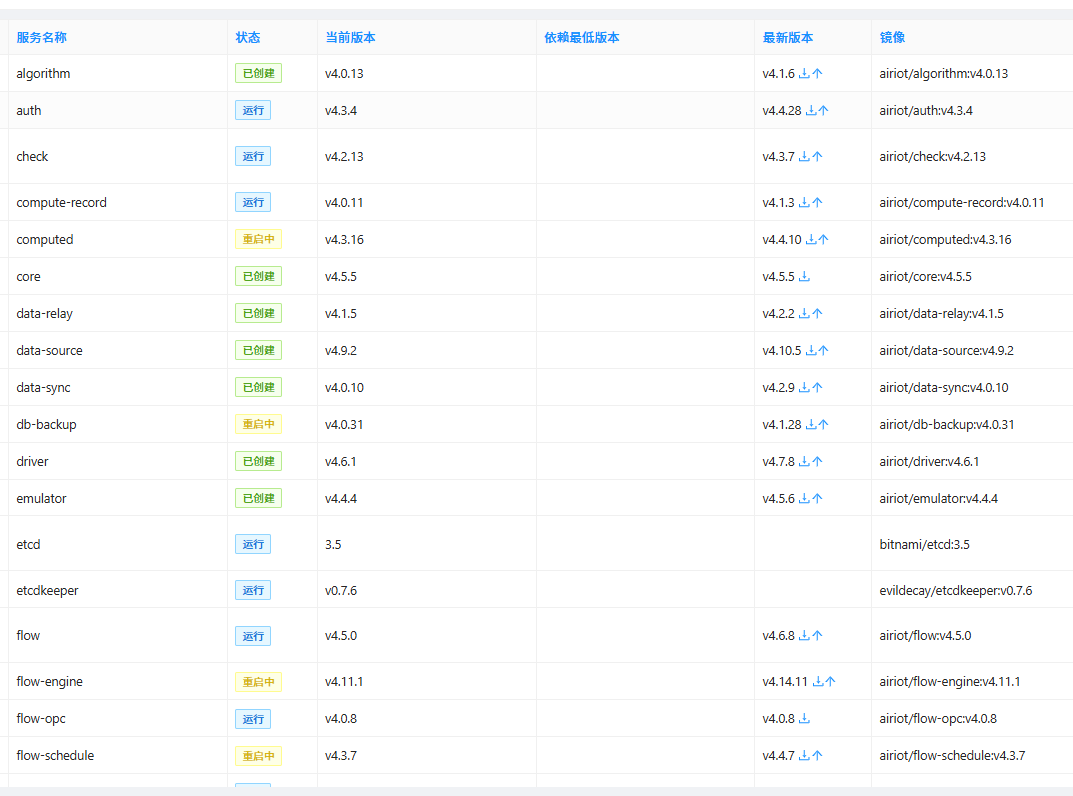Click download icon for flow-opc v4.0.8
This screenshot has width=1073, height=796.
click(805, 719)
